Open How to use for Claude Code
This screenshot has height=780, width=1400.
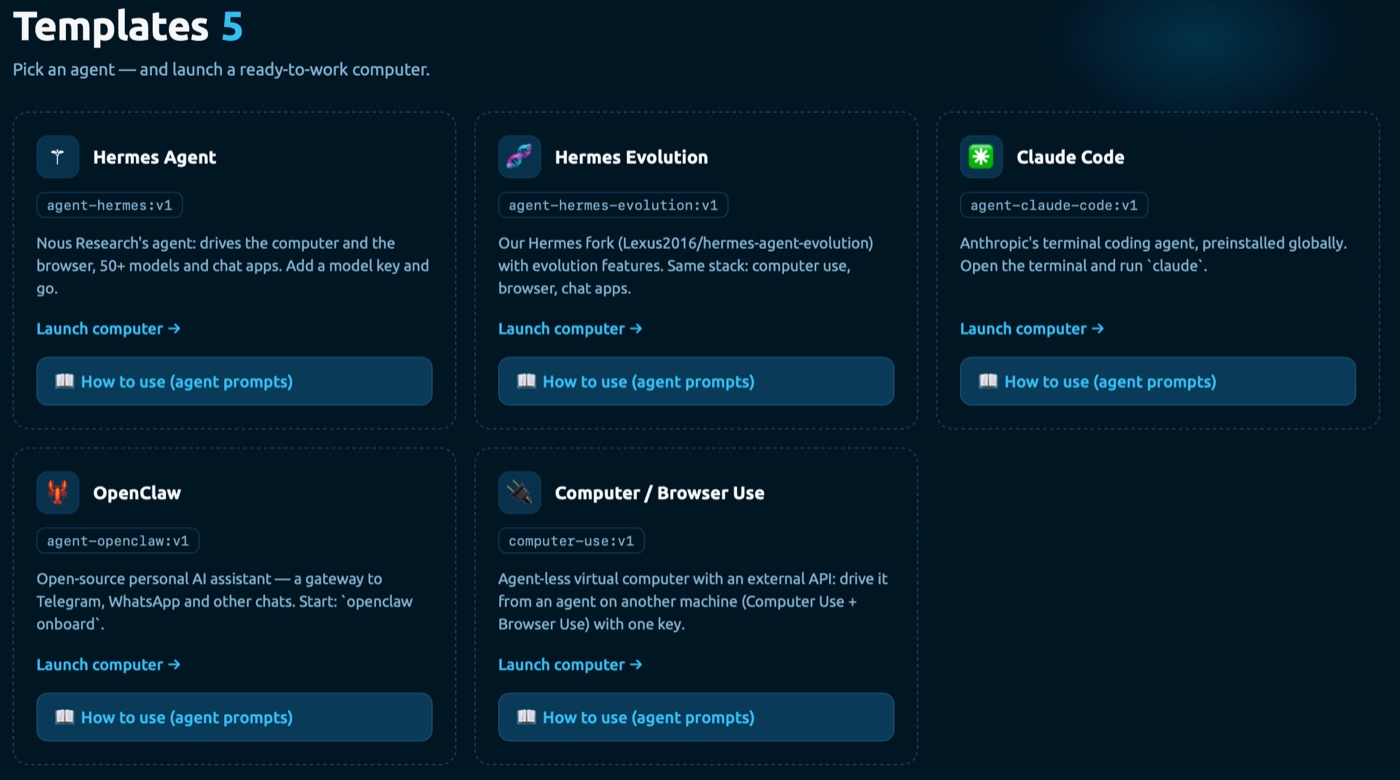click(1158, 381)
